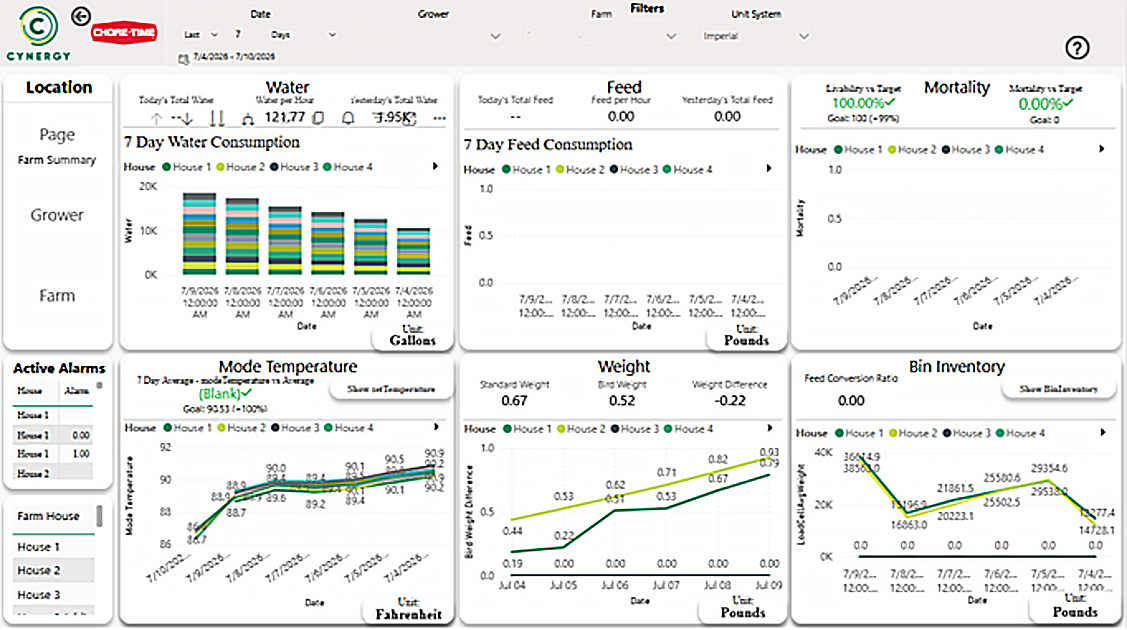Image resolution: width=1127 pixels, height=630 pixels.
Task: Click the House column header in Active Alarms
Action: tap(29, 391)
